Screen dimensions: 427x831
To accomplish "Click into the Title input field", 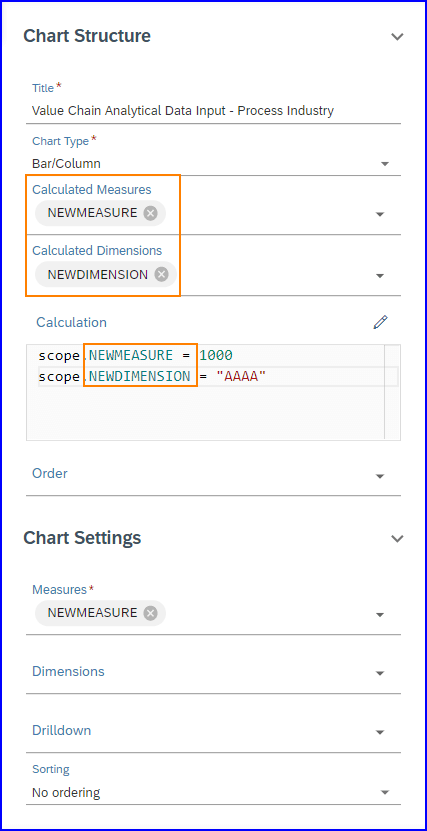I will pyautogui.click(x=214, y=111).
